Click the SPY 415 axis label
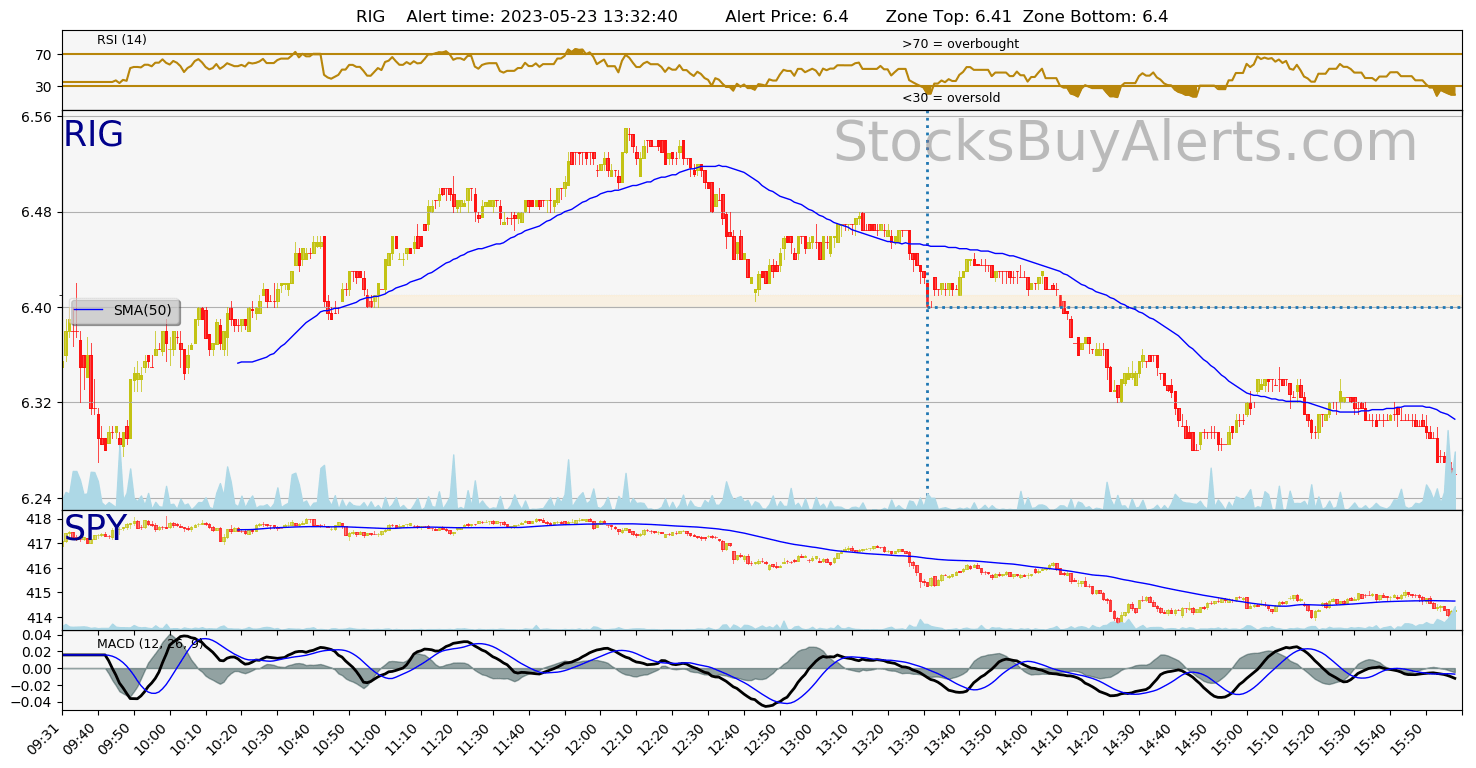 coord(40,594)
